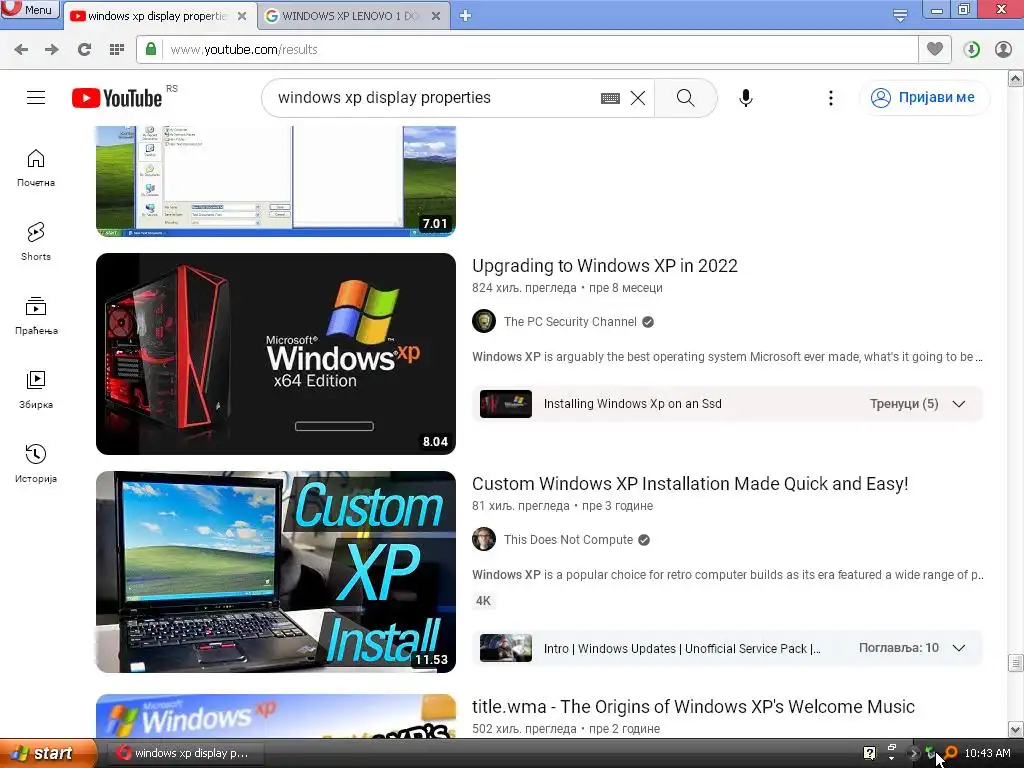The height and width of the screenshot is (768, 1024).
Task: Open a new browser tab
Action: click(465, 16)
